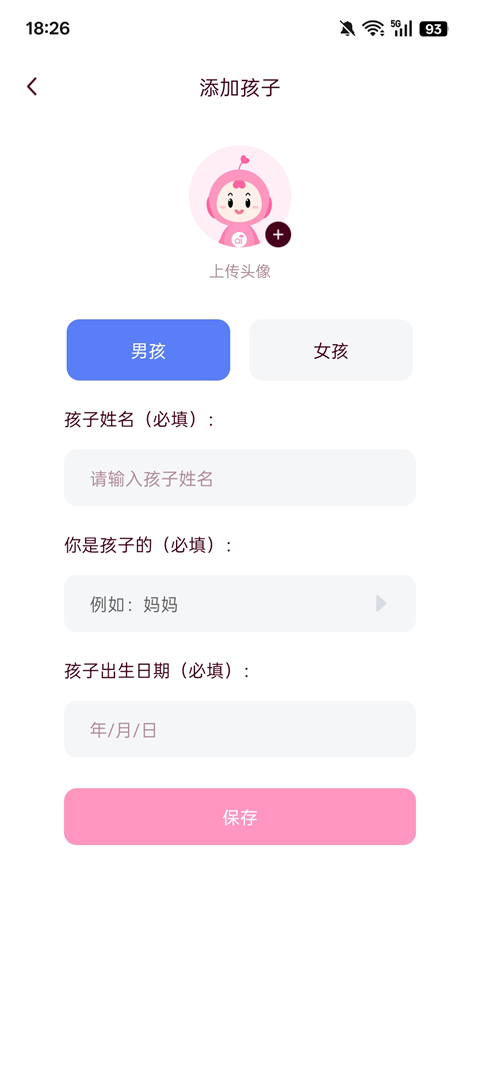Image resolution: width=480 pixels, height=1072 pixels.
Task: Focus the 请输入孩子姓名 input field
Action: pyautogui.click(x=240, y=478)
